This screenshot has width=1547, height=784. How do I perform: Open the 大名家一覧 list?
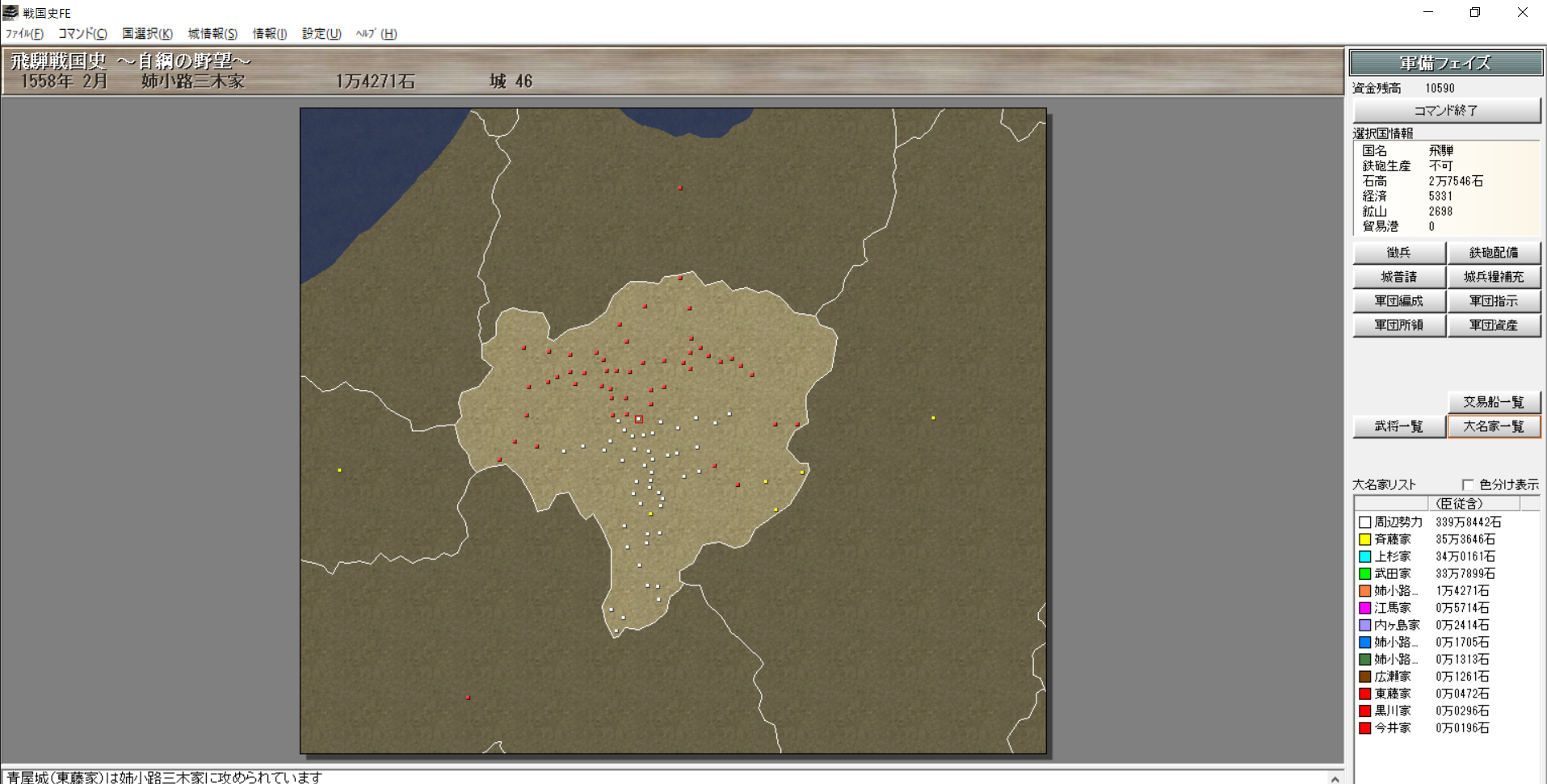coord(1493,426)
